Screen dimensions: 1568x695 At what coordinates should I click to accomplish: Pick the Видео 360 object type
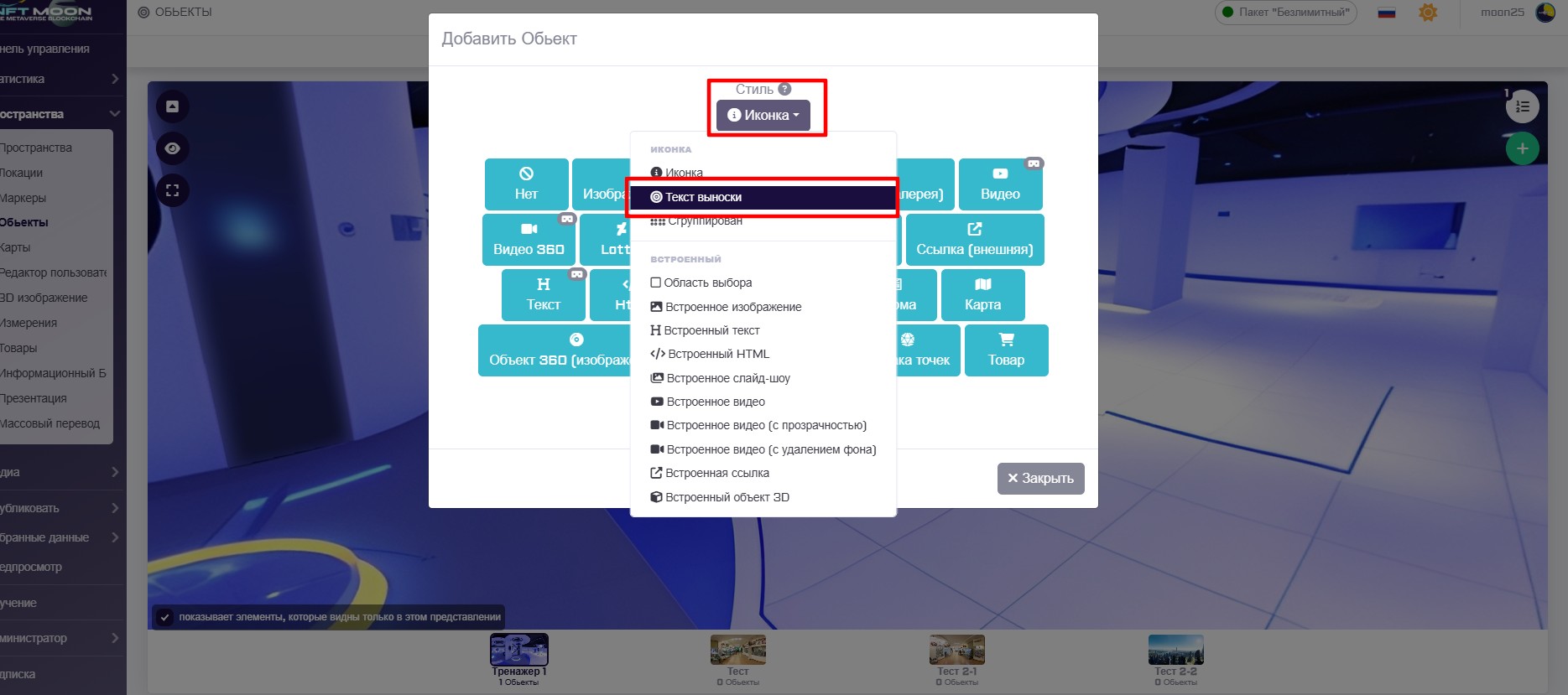tap(529, 240)
